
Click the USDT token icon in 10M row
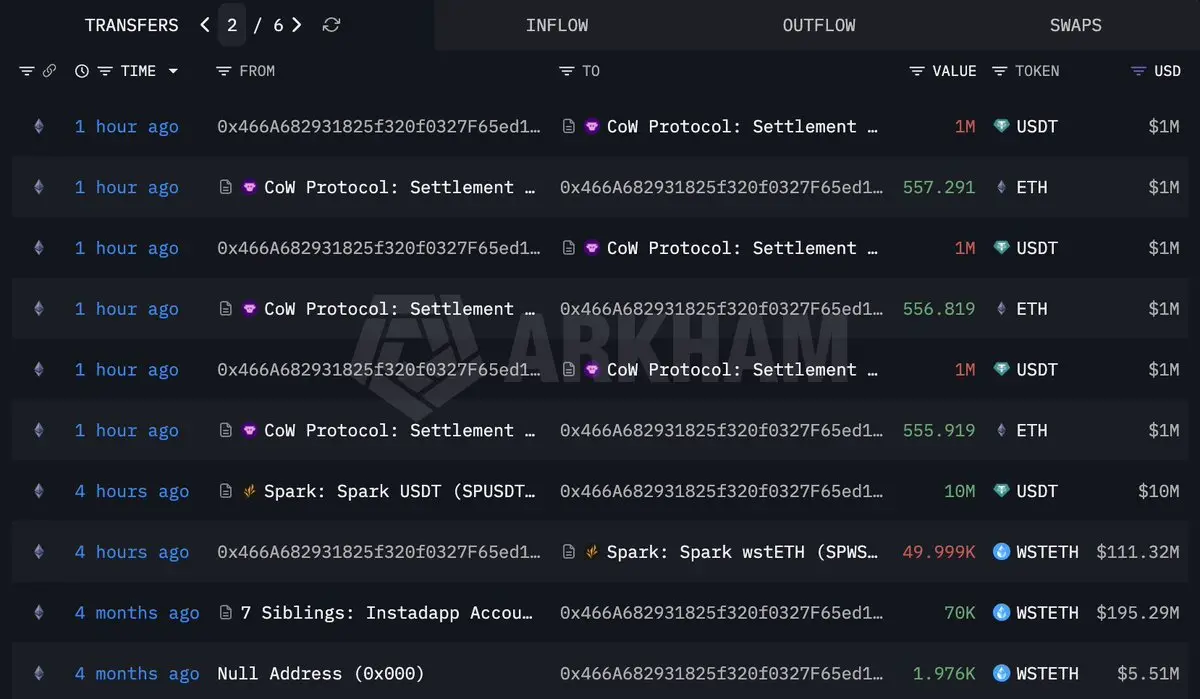(1001, 491)
